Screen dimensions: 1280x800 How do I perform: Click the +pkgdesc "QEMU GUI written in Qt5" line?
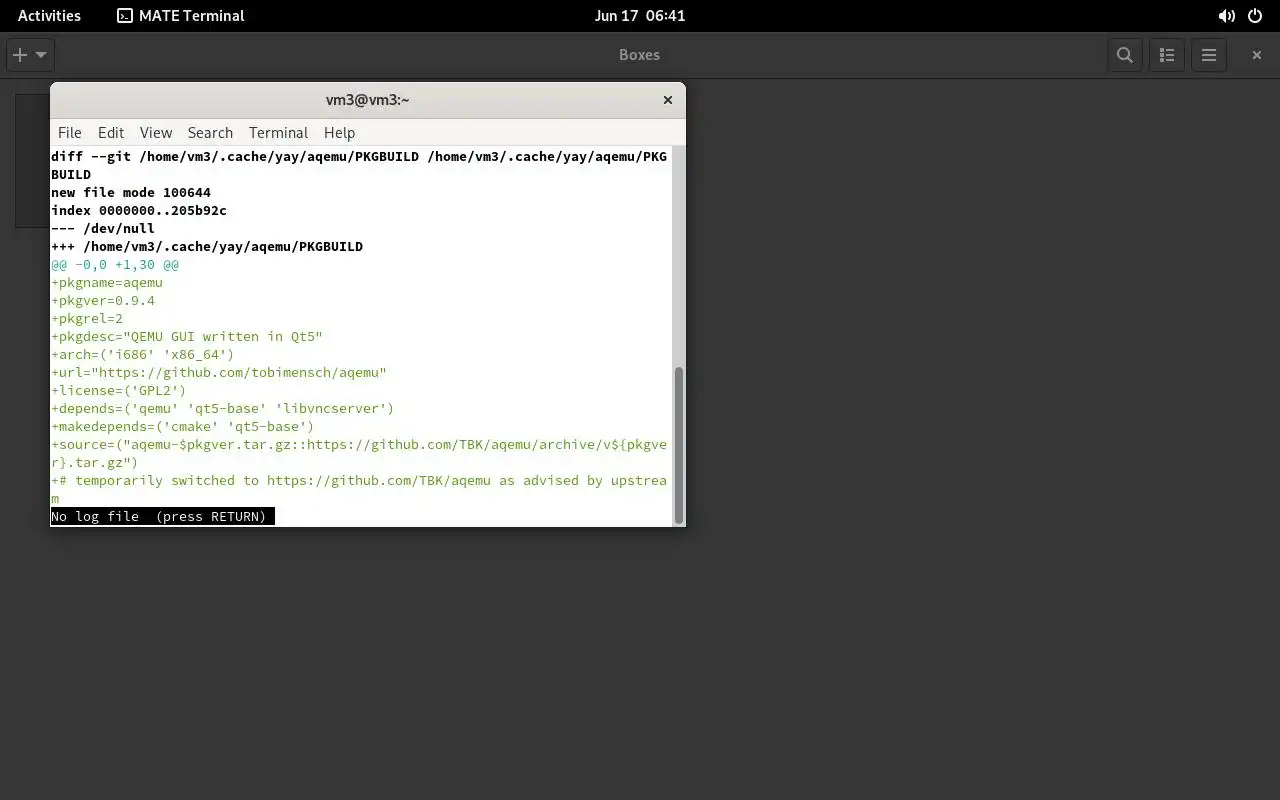point(187,337)
